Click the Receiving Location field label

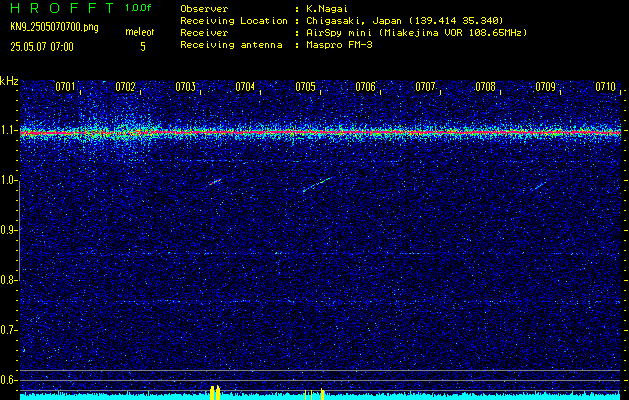[234, 20]
